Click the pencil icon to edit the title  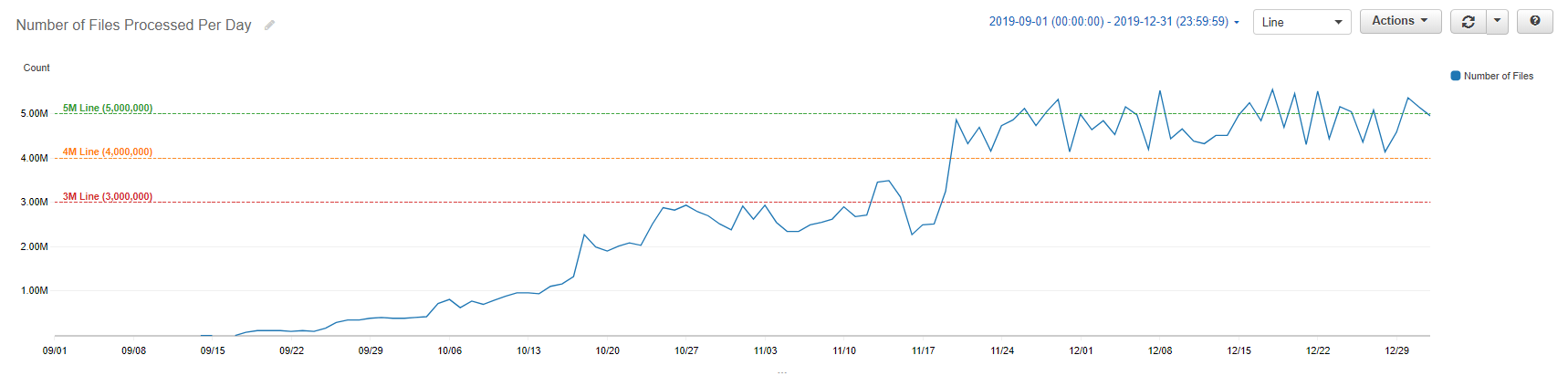[269, 26]
